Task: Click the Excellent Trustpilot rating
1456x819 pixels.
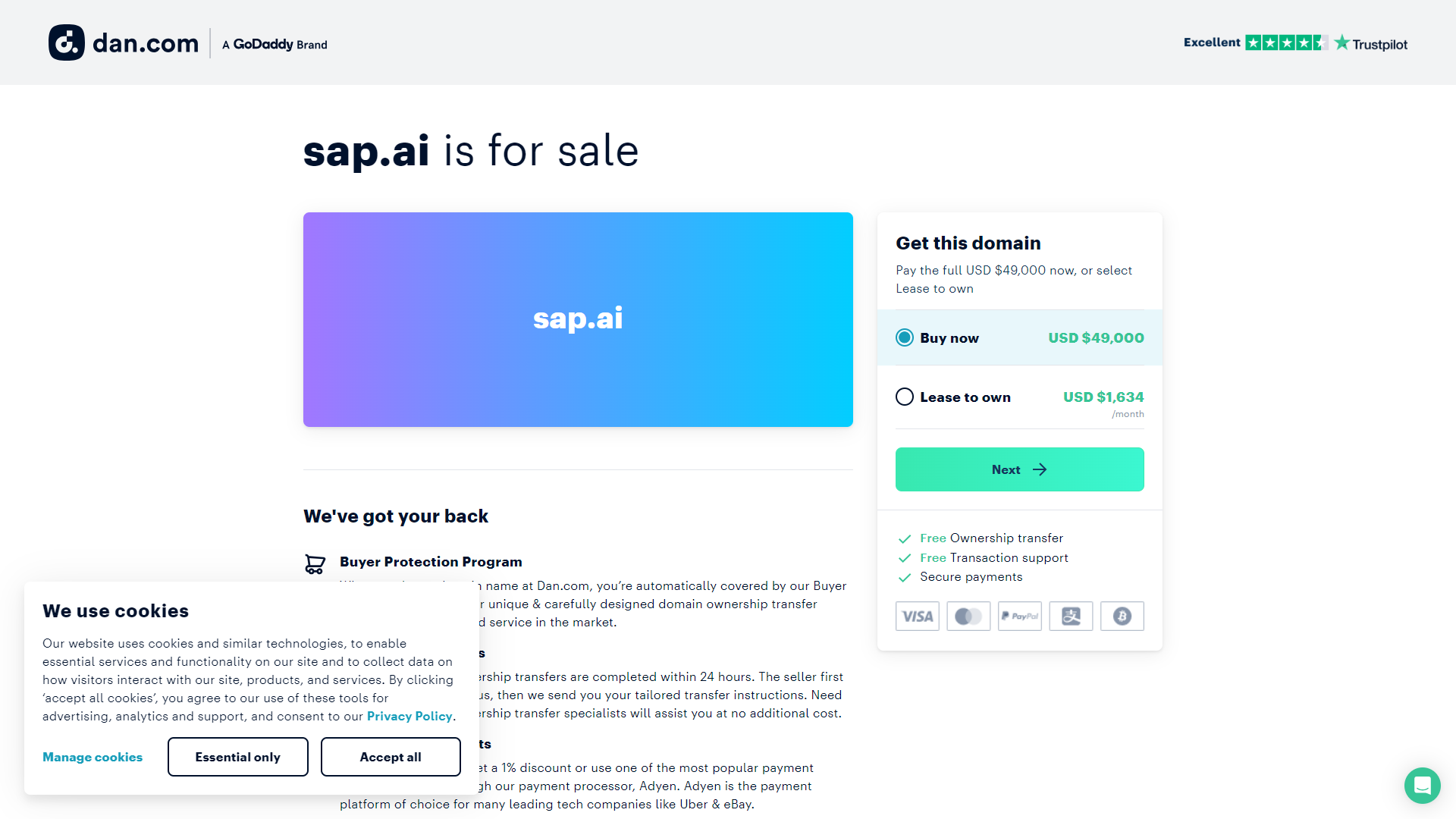Action: [x=1210, y=42]
